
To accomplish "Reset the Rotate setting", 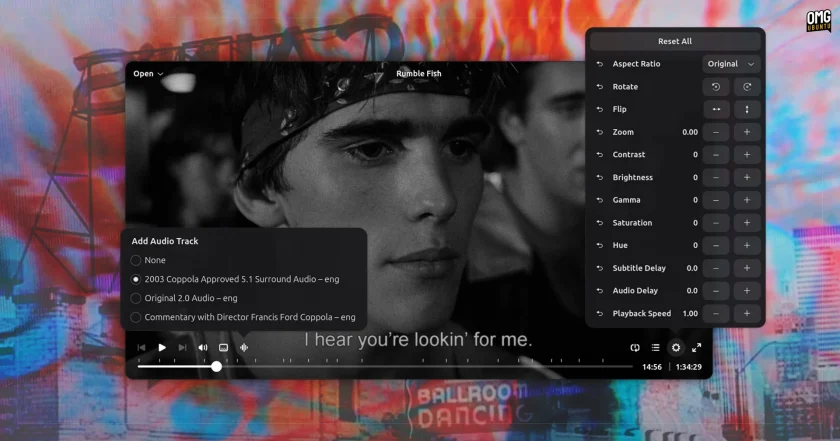I will pyautogui.click(x=599, y=87).
